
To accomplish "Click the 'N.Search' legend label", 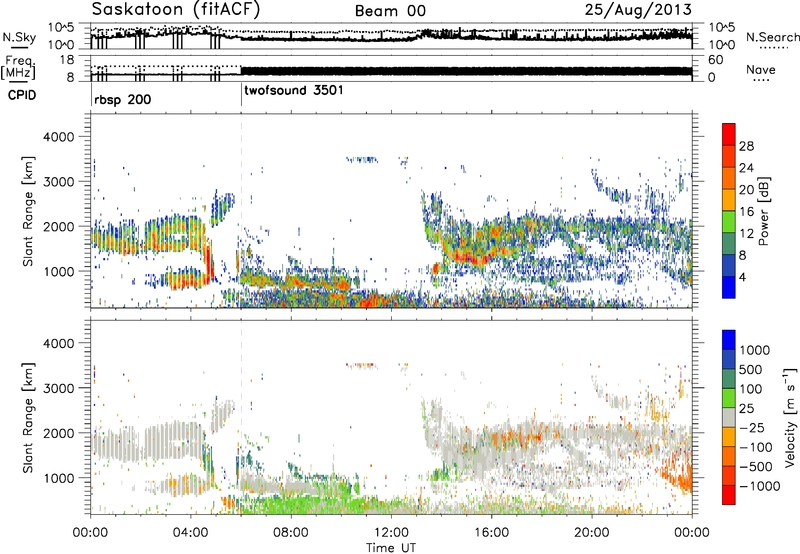I will pos(772,37).
